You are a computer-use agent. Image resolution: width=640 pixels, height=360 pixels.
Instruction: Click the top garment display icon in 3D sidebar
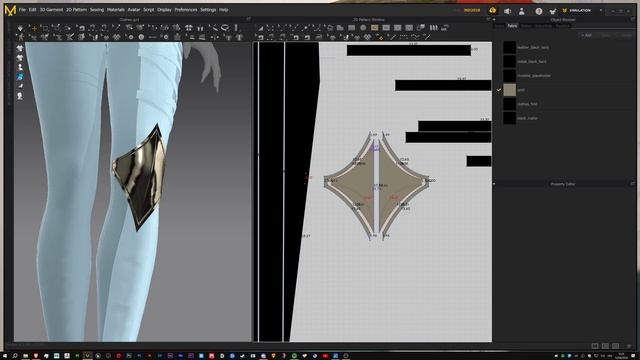pos(20,48)
